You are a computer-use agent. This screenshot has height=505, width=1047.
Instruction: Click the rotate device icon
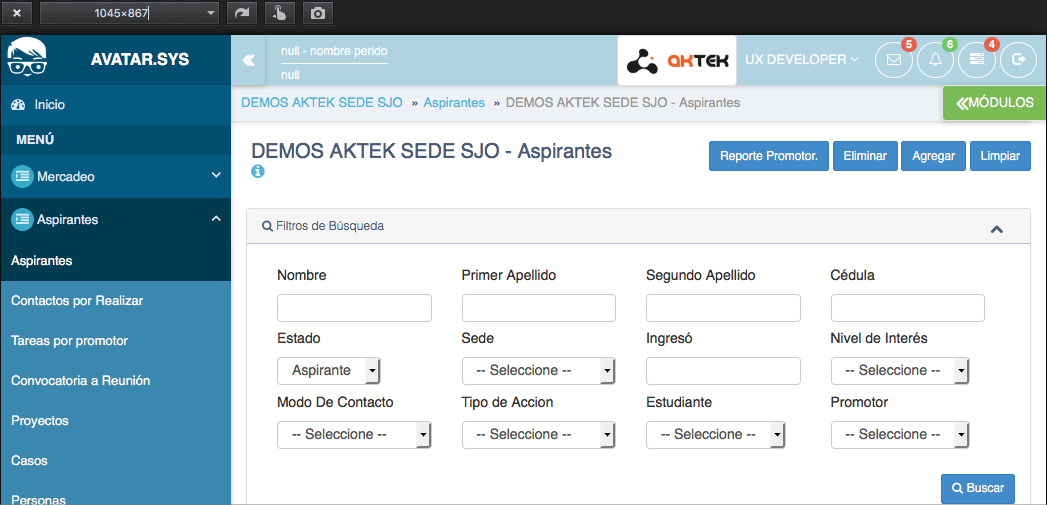241,13
